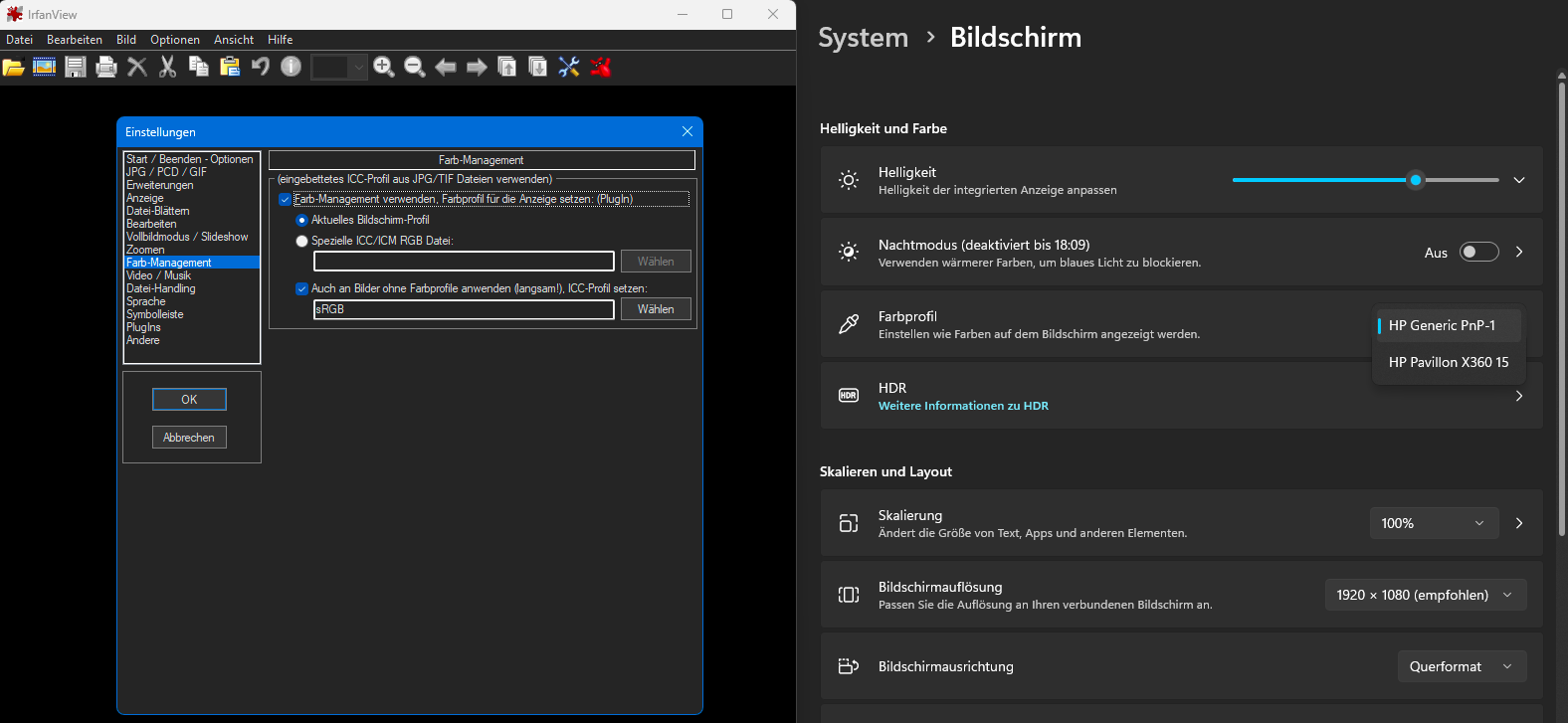Viewport: 1568px width, 723px height.
Task: Open the Datei menu
Action: (19, 40)
